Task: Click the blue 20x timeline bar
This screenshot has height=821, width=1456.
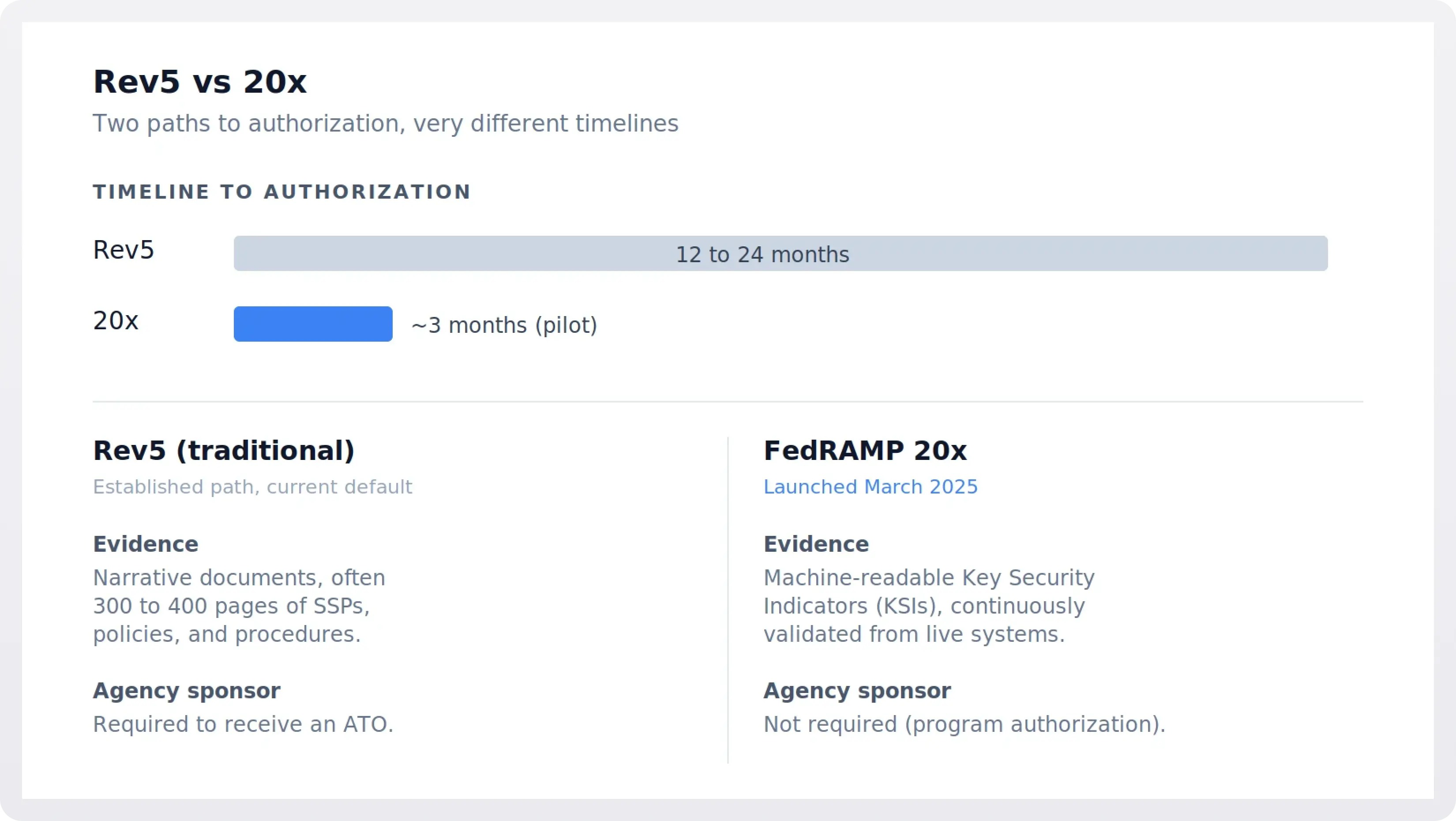Action: (312, 324)
